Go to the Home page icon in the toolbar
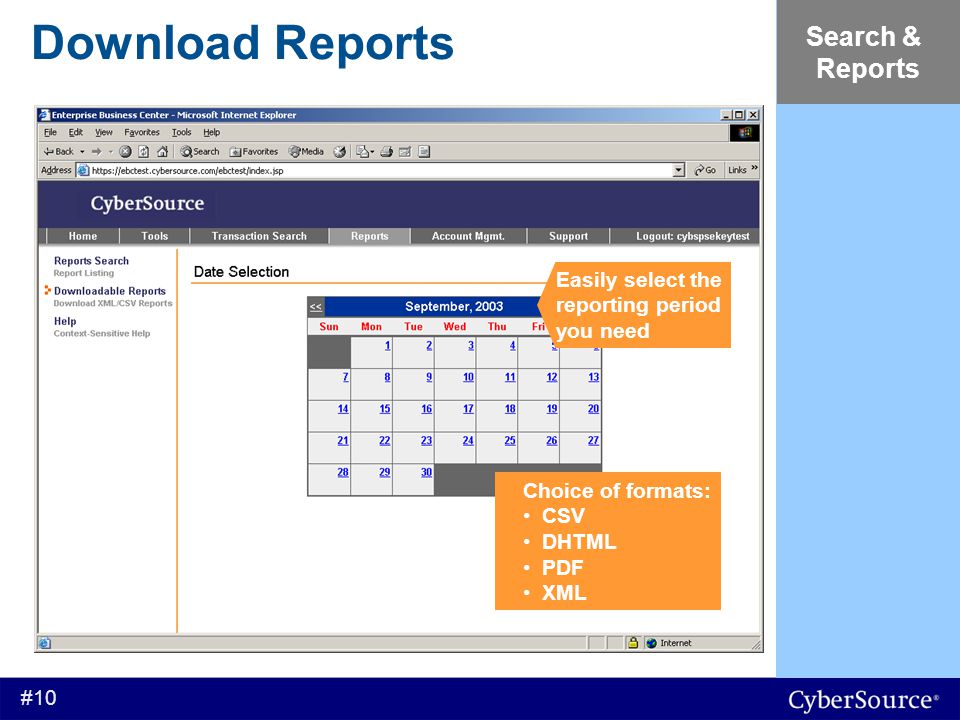Viewport: 960px width, 720px height. (x=162, y=151)
